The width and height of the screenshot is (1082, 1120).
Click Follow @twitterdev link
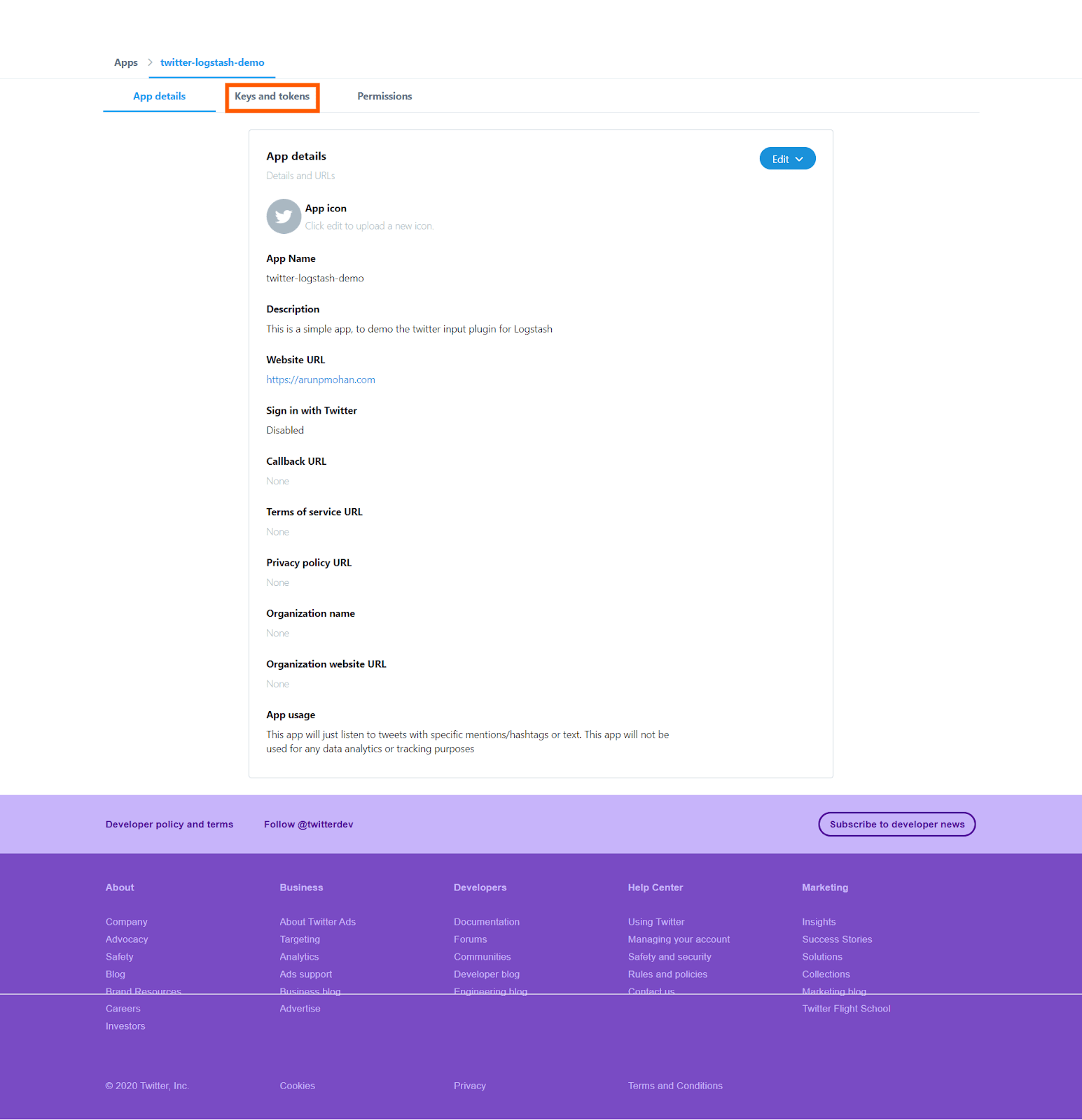pyautogui.click(x=309, y=825)
